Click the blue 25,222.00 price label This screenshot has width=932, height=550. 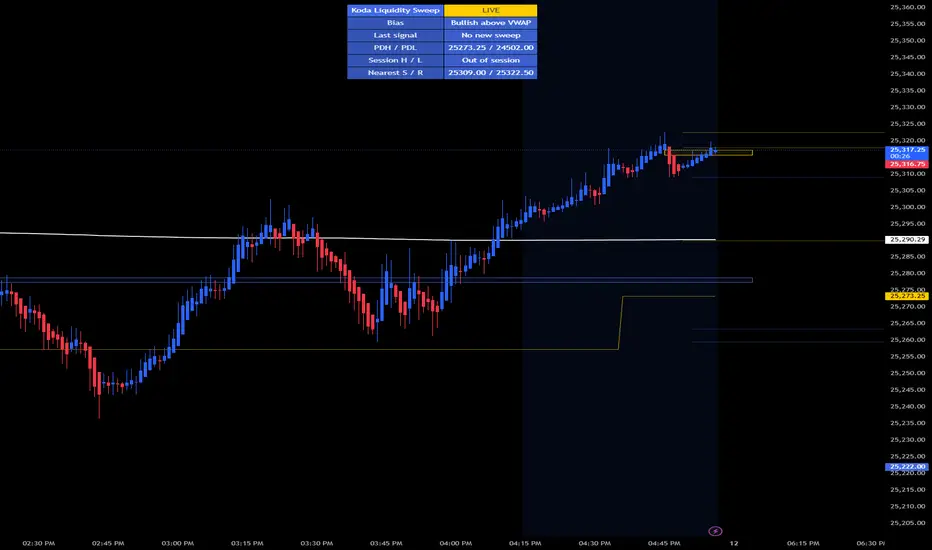907,467
